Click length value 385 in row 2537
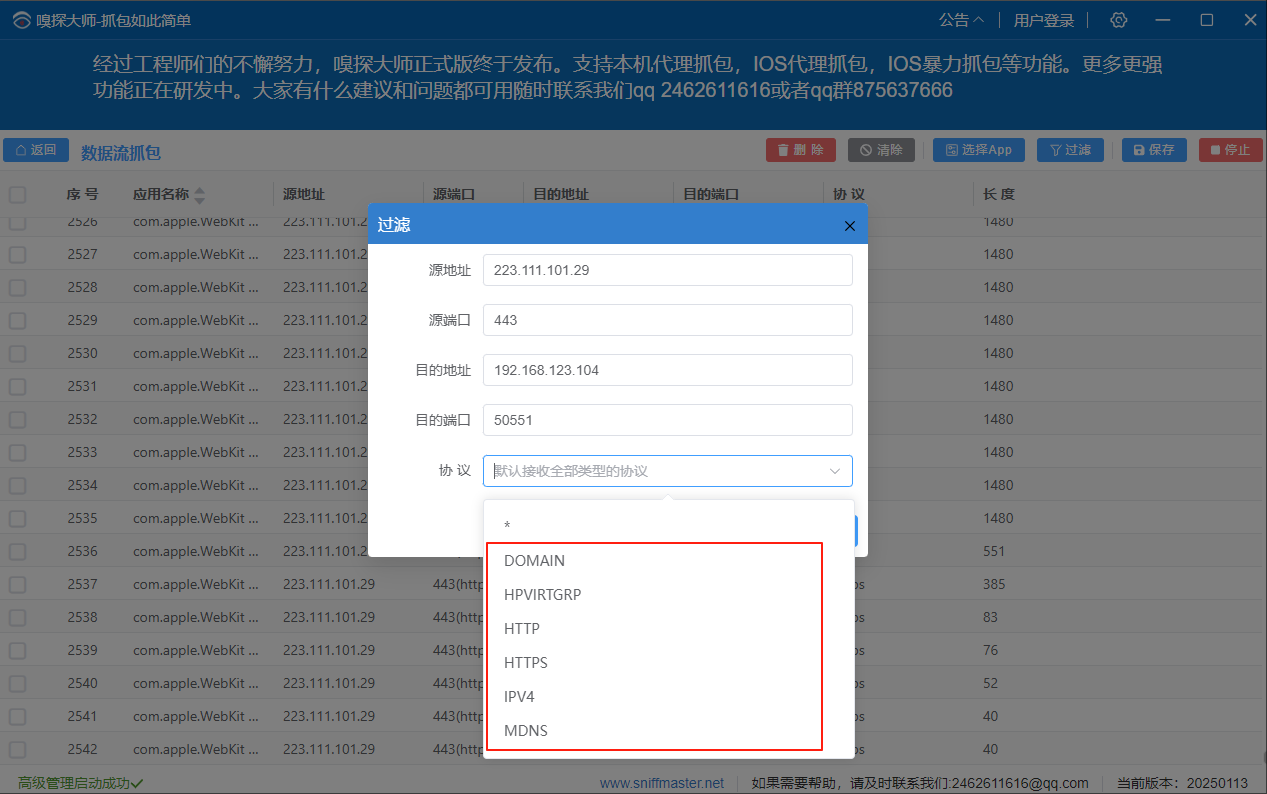This screenshot has height=794, width=1267. point(994,584)
